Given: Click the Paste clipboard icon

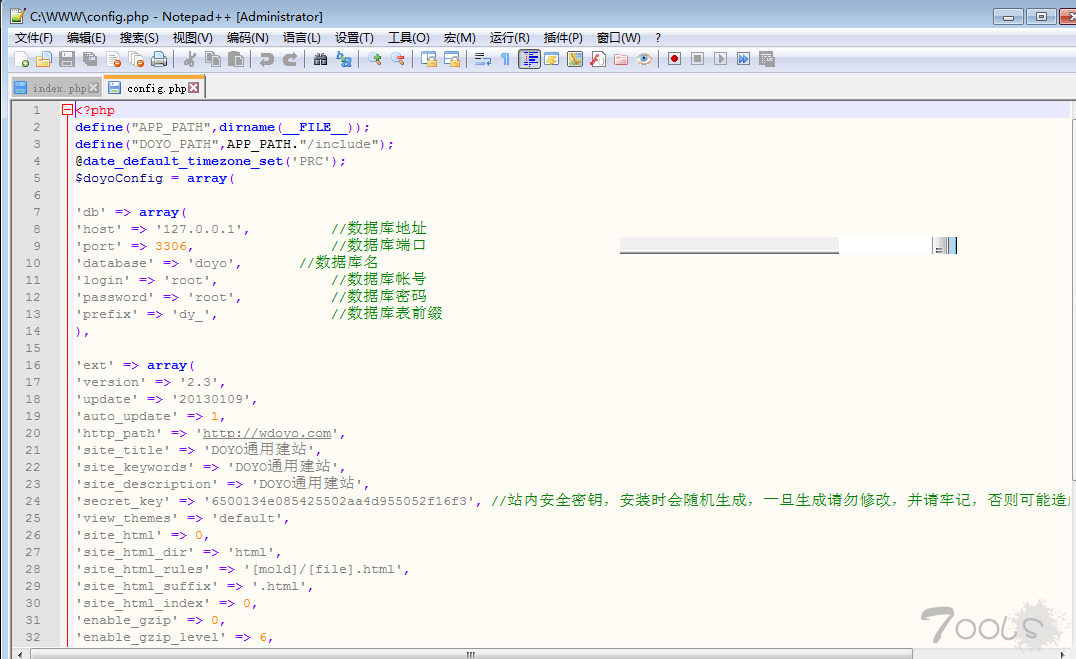Looking at the screenshot, I should pos(235,60).
